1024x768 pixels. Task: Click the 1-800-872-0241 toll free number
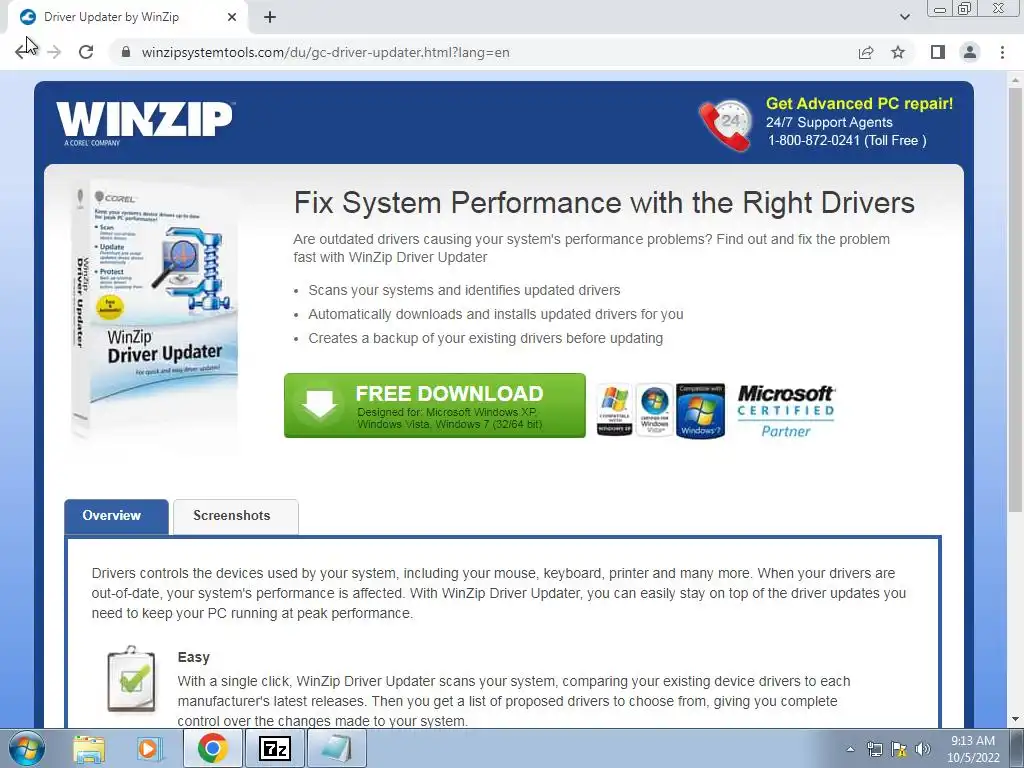pos(847,140)
